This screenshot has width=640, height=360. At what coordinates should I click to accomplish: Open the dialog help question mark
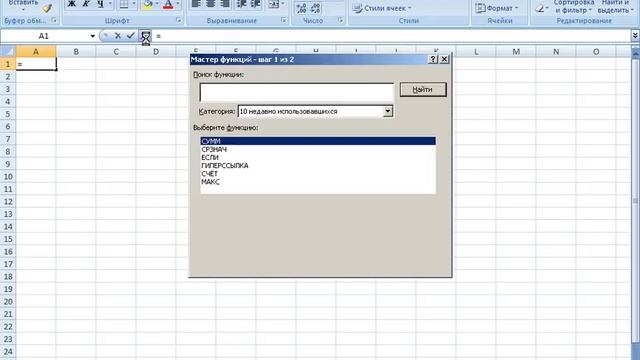[x=433, y=59]
